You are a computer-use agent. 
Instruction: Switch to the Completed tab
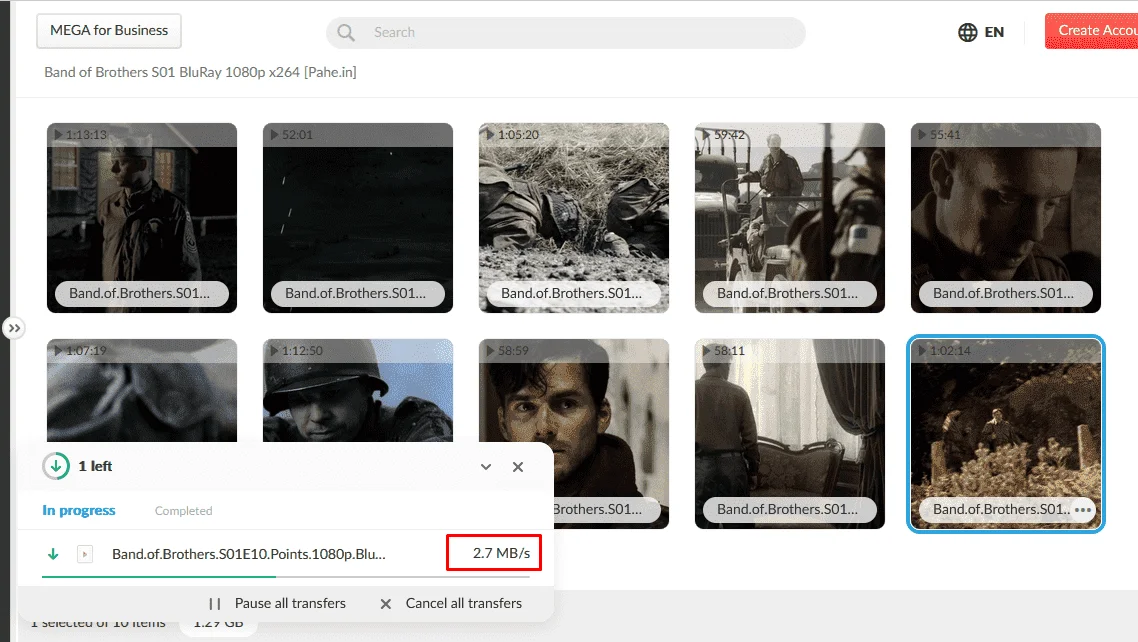(x=184, y=511)
